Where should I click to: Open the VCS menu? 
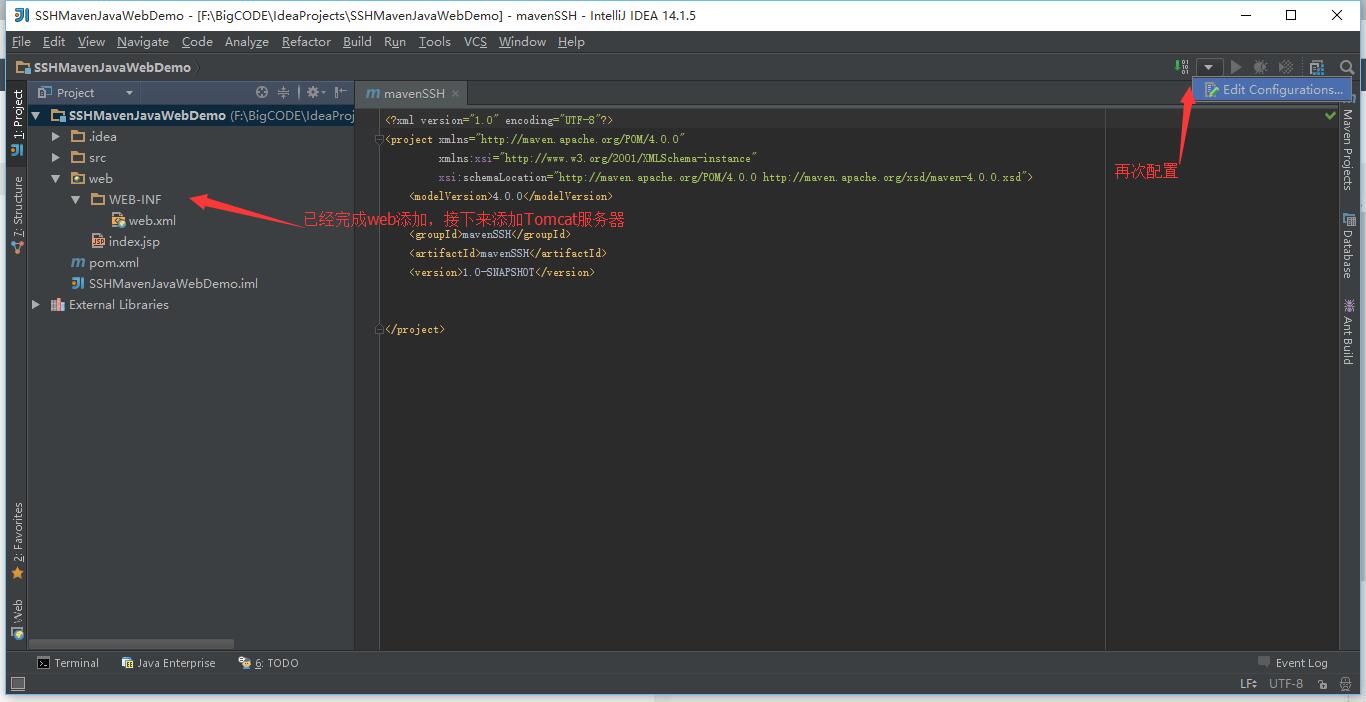pyautogui.click(x=475, y=42)
